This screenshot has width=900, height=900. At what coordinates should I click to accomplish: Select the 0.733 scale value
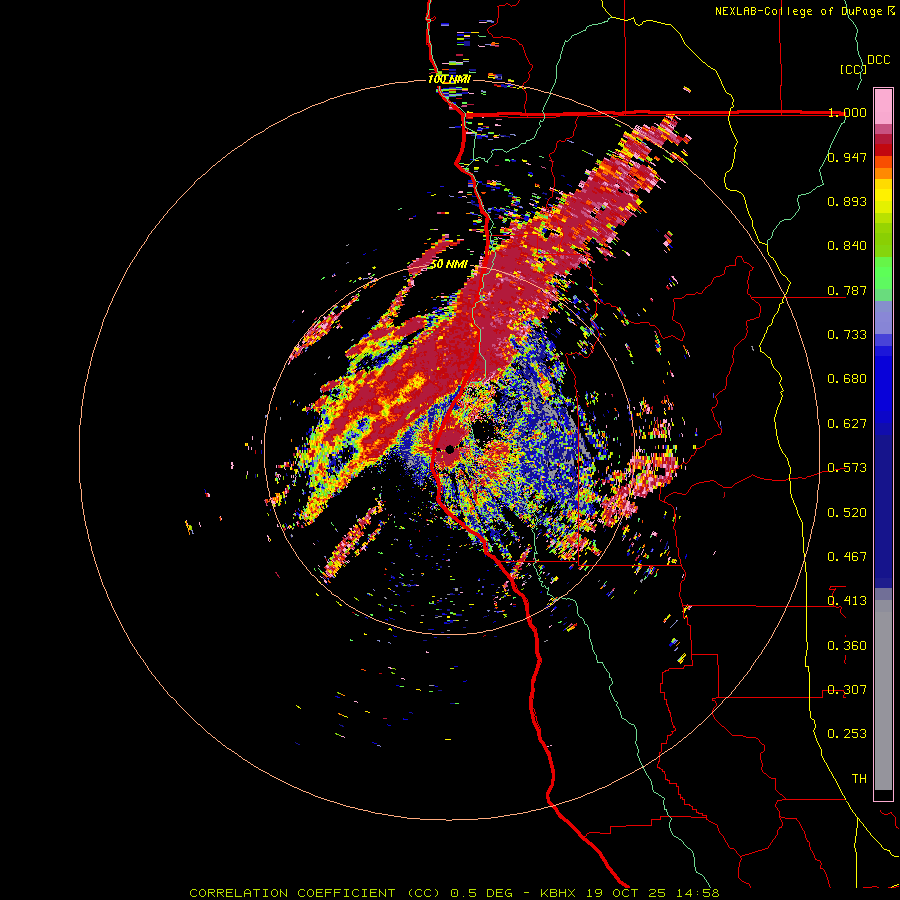[x=847, y=335]
